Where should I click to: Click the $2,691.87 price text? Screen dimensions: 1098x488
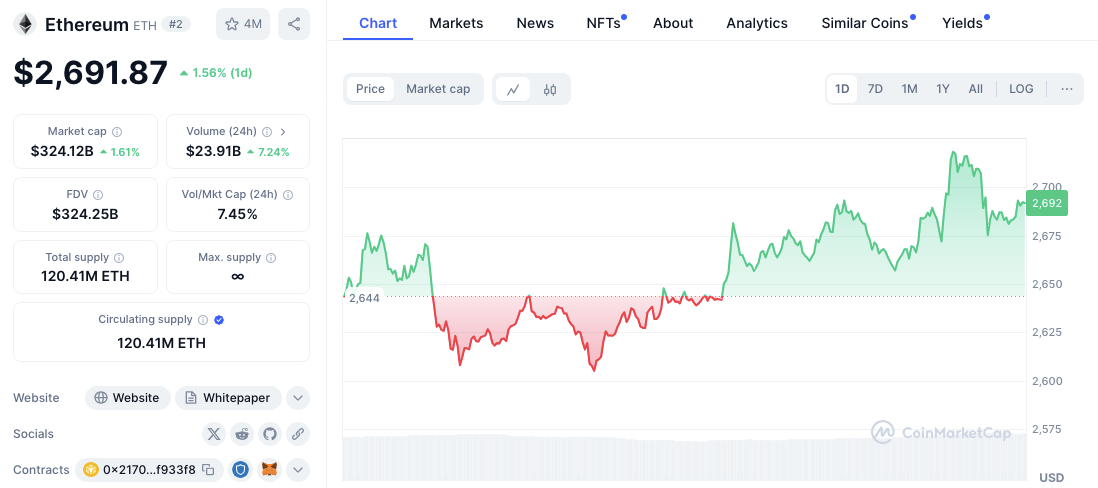click(91, 73)
